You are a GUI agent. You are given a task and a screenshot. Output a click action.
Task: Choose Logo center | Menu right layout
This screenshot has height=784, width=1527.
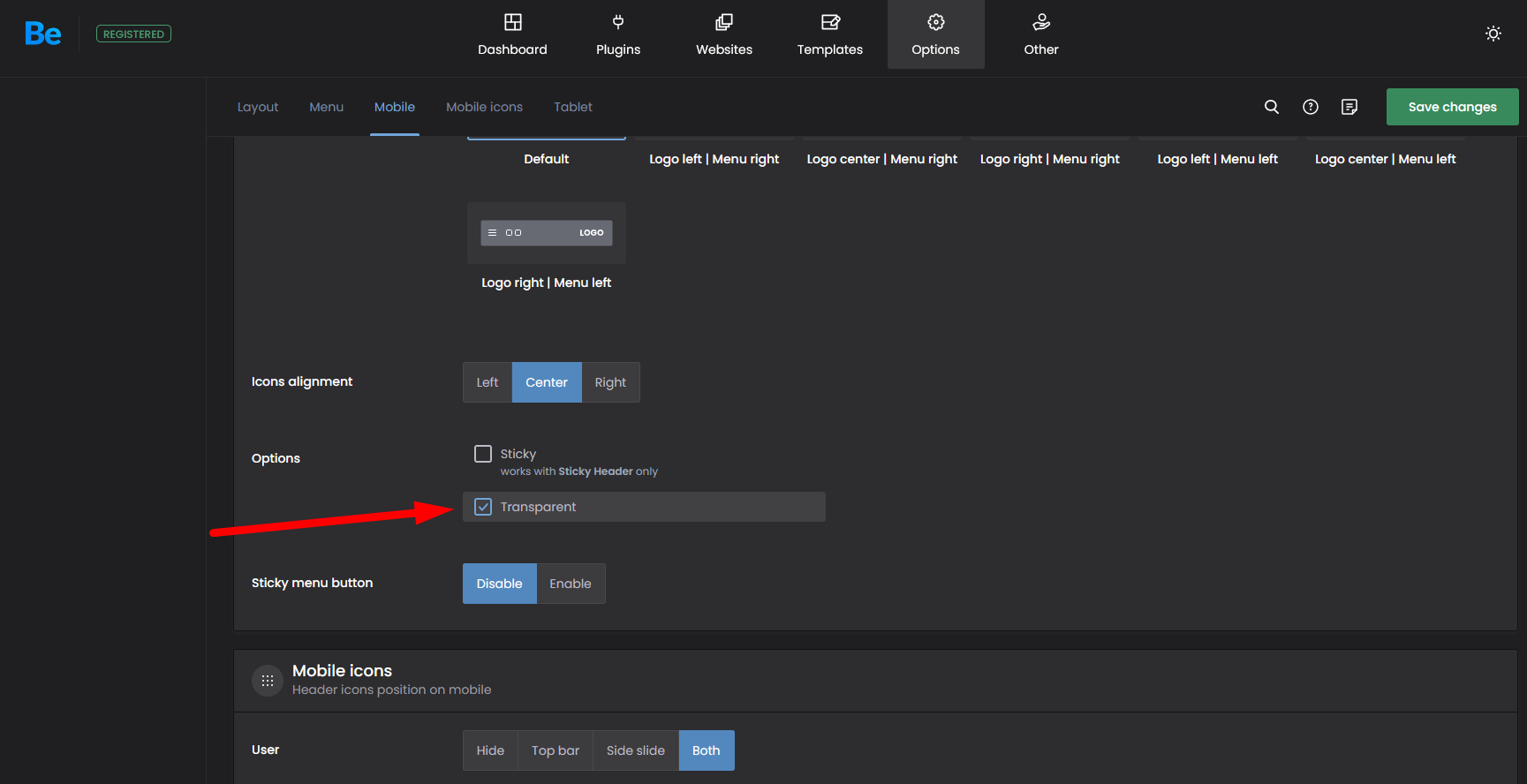882,159
